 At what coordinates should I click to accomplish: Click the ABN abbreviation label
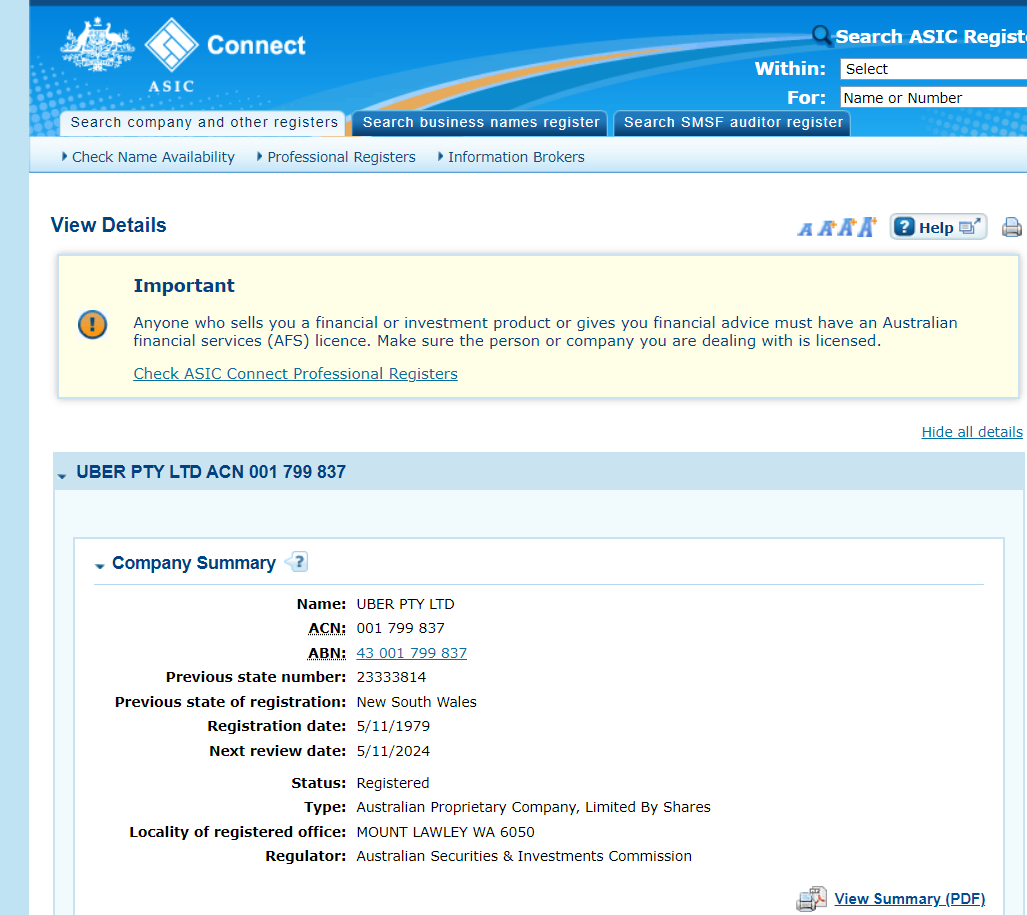327,654
